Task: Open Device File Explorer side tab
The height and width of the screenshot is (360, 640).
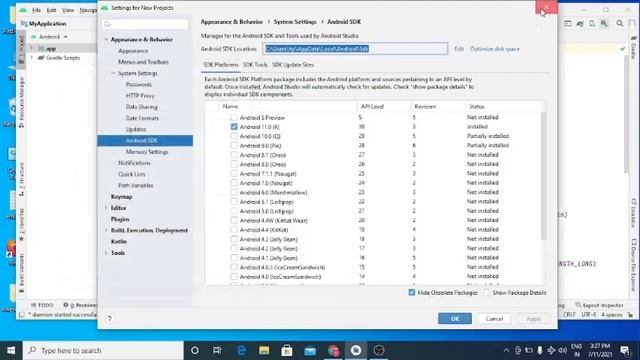Action: point(633,265)
